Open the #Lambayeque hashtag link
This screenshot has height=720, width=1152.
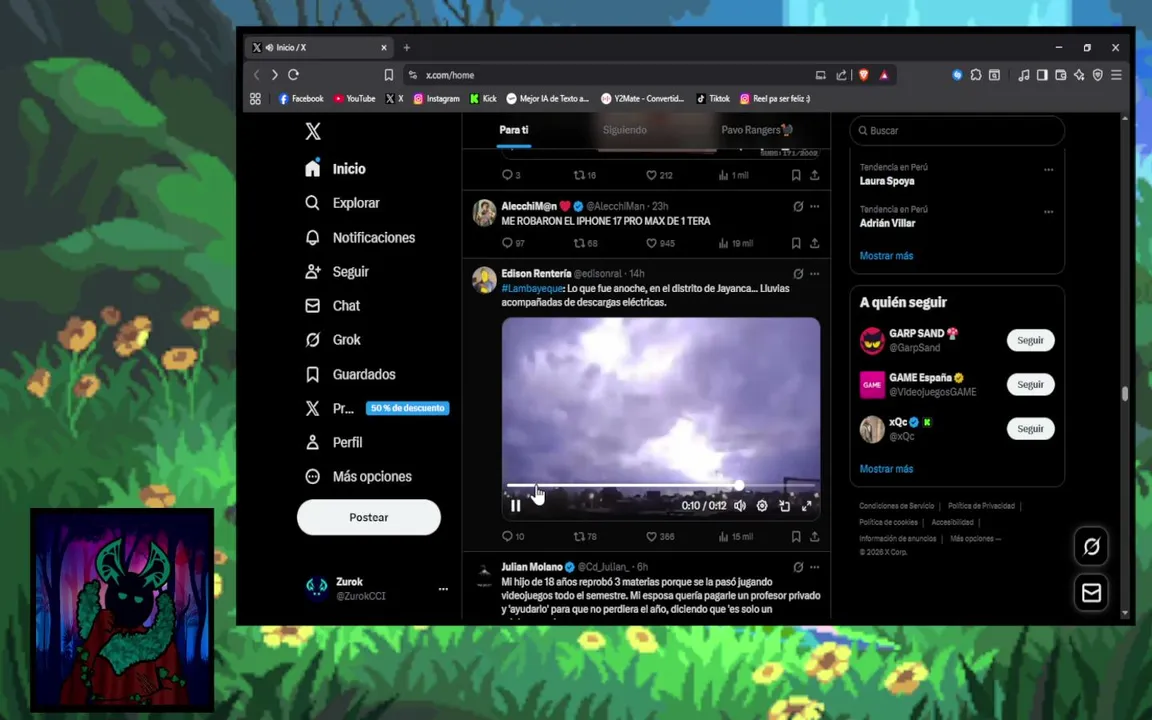pyautogui.click(x=532, y=289)
